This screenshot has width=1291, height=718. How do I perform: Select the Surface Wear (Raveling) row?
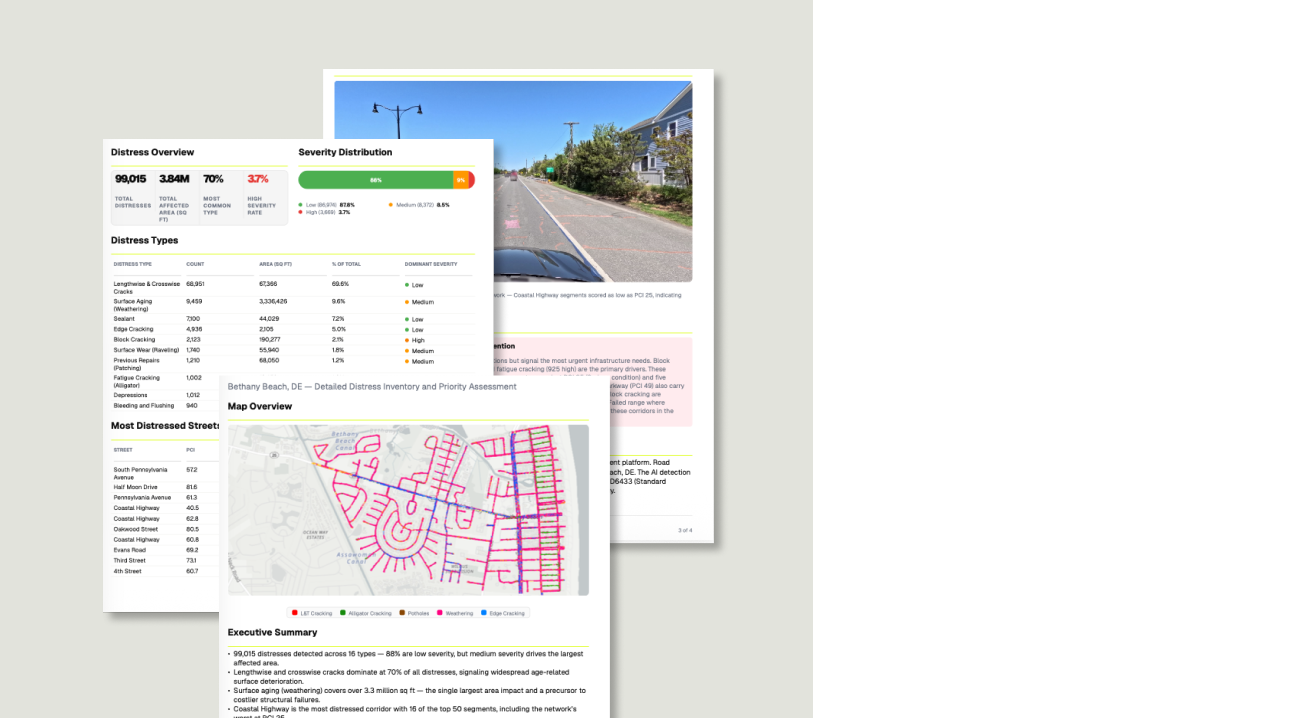click(293, 350)
